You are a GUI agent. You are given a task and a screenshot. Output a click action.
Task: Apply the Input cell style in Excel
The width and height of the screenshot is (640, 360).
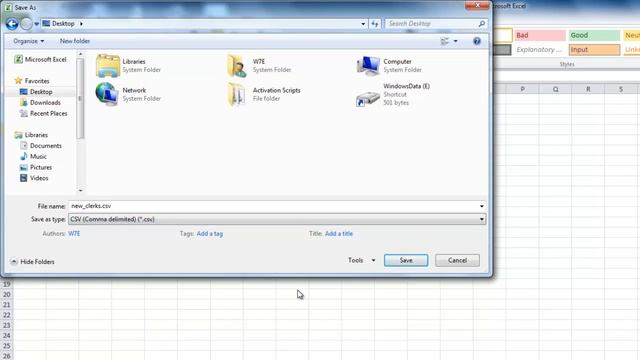594,50
